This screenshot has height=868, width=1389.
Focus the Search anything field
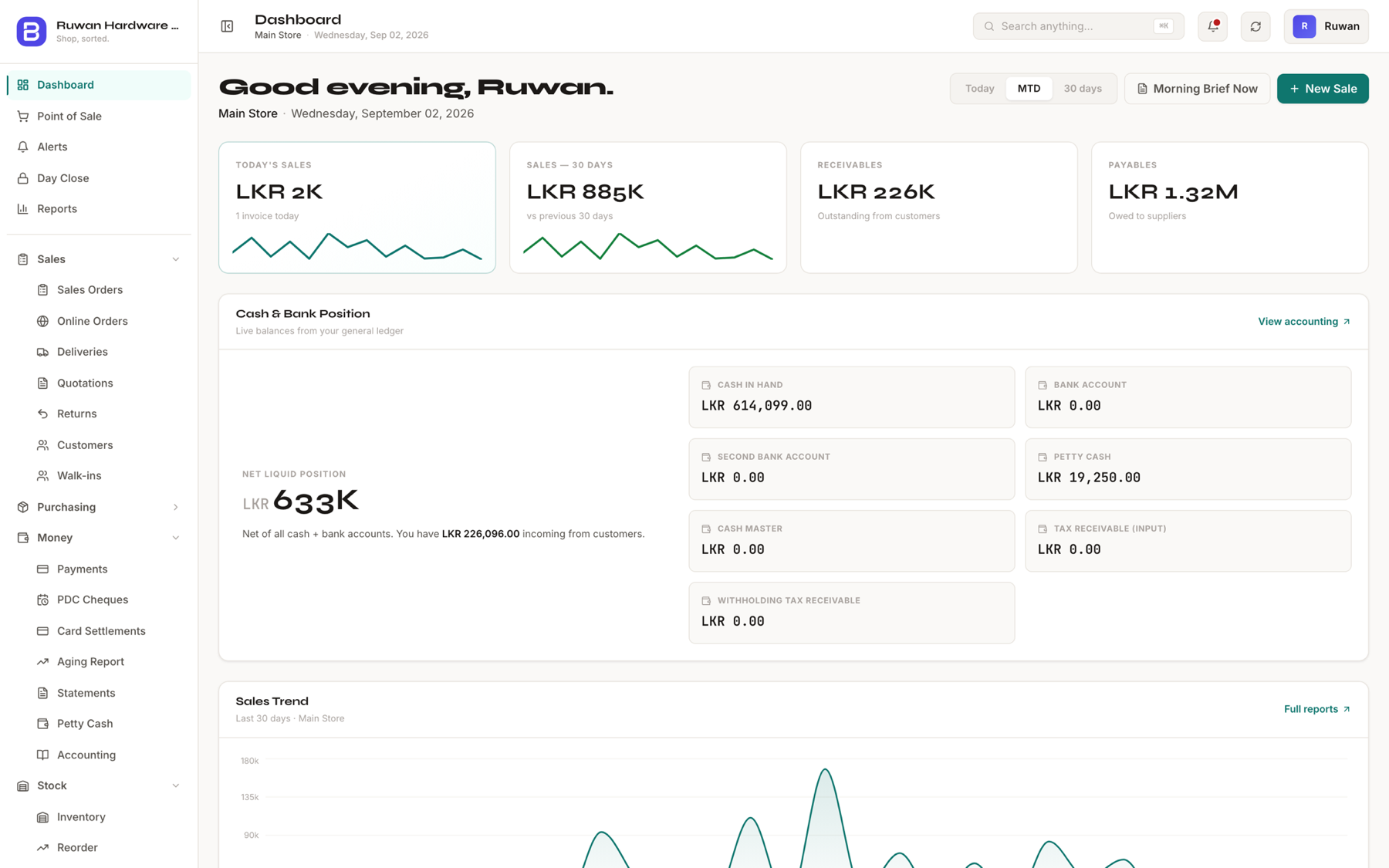[1078, 26]
